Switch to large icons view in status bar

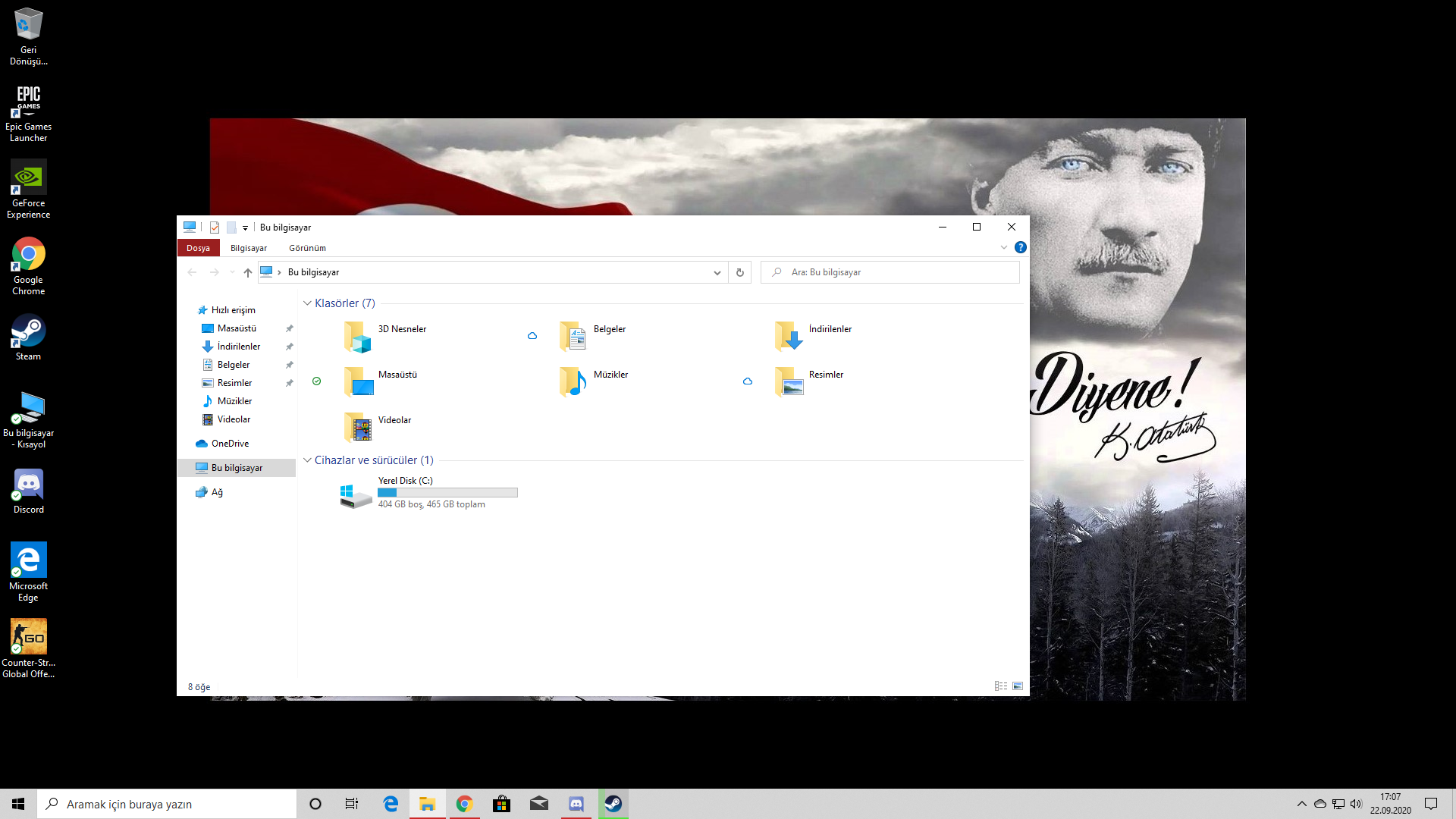(1018, 686)
